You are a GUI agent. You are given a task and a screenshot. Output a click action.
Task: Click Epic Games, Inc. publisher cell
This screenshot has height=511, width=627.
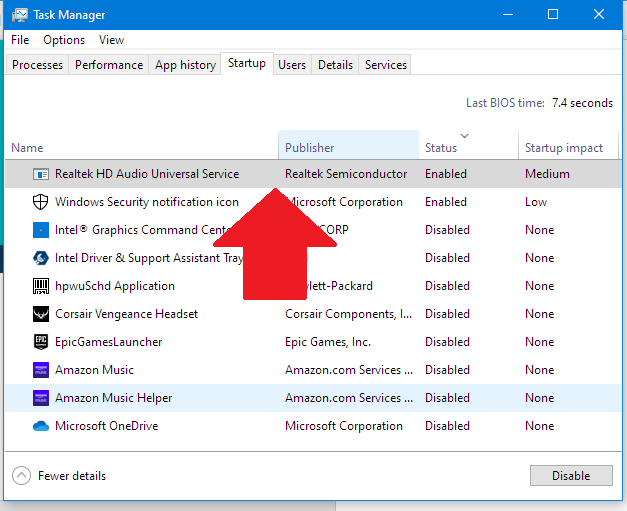[328, 342]
